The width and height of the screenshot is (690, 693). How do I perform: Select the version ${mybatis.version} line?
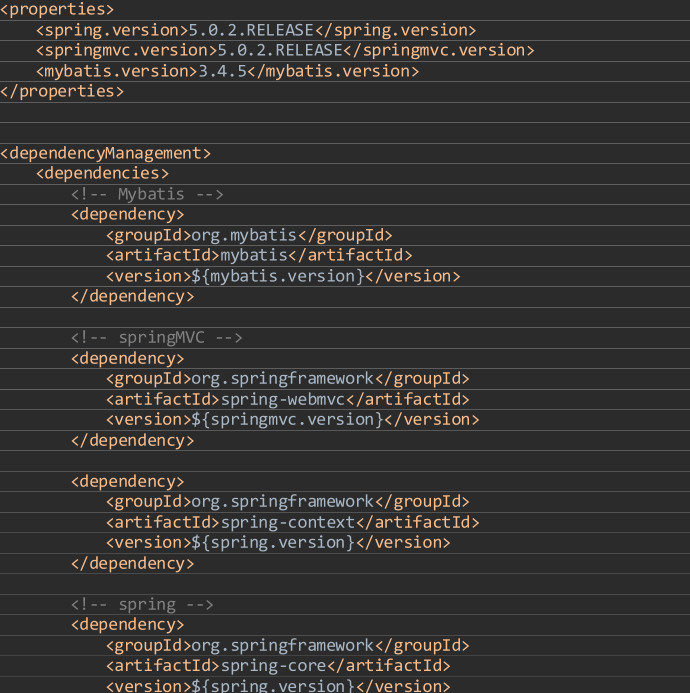pyautogui.click(x=283, y=276)
